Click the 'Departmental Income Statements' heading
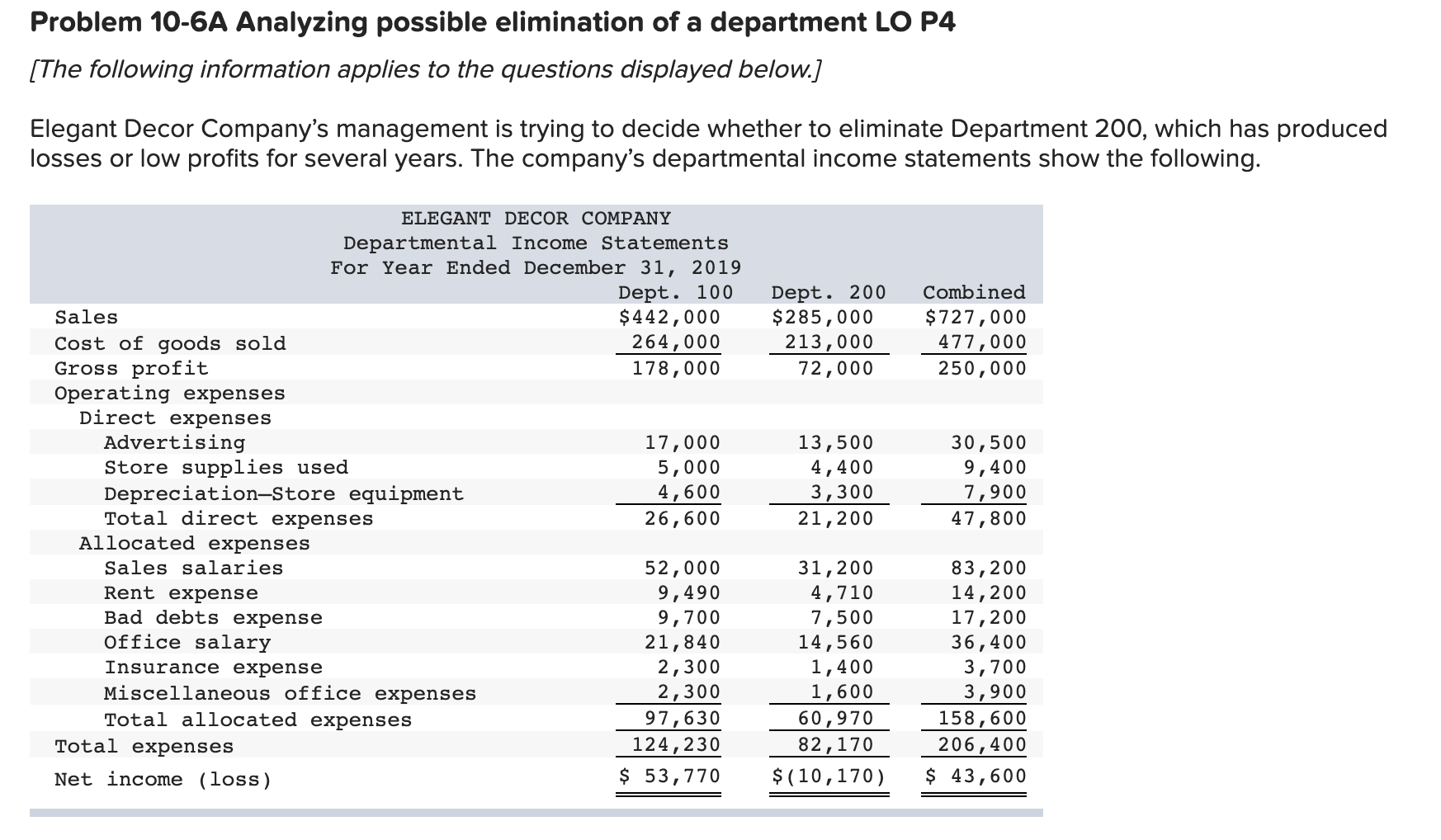Screen dimensions: 1441x840 click(536, 243)
